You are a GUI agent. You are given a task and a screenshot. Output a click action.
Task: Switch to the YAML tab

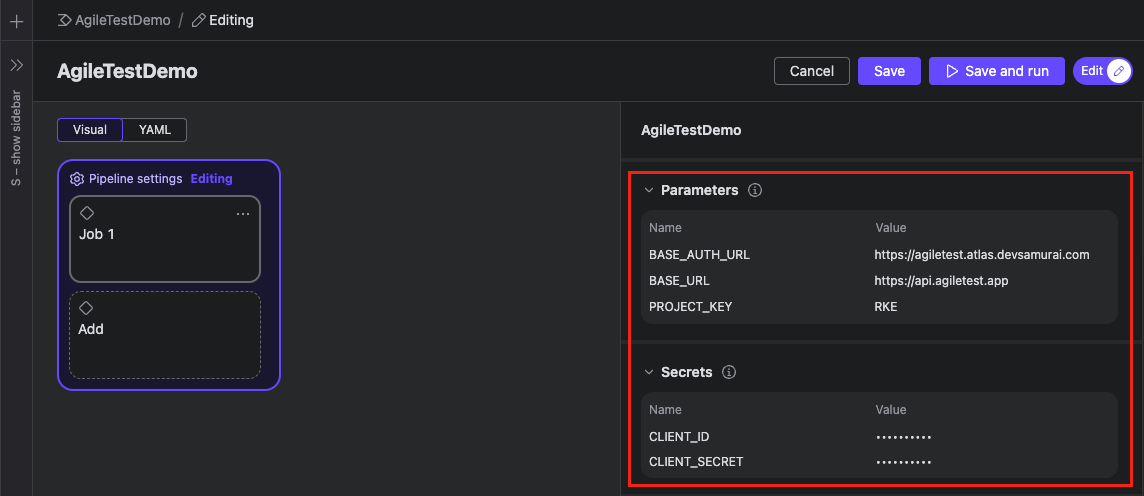(154, 130)
